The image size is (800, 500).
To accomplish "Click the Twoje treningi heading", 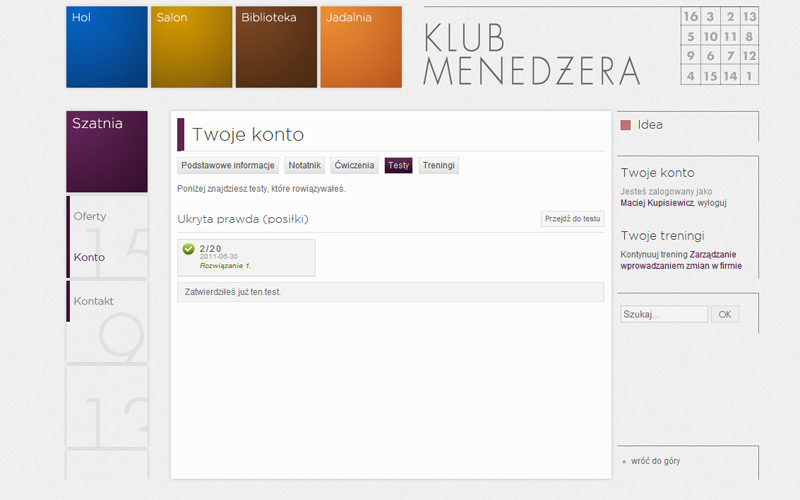I will [x=662, y=236].
